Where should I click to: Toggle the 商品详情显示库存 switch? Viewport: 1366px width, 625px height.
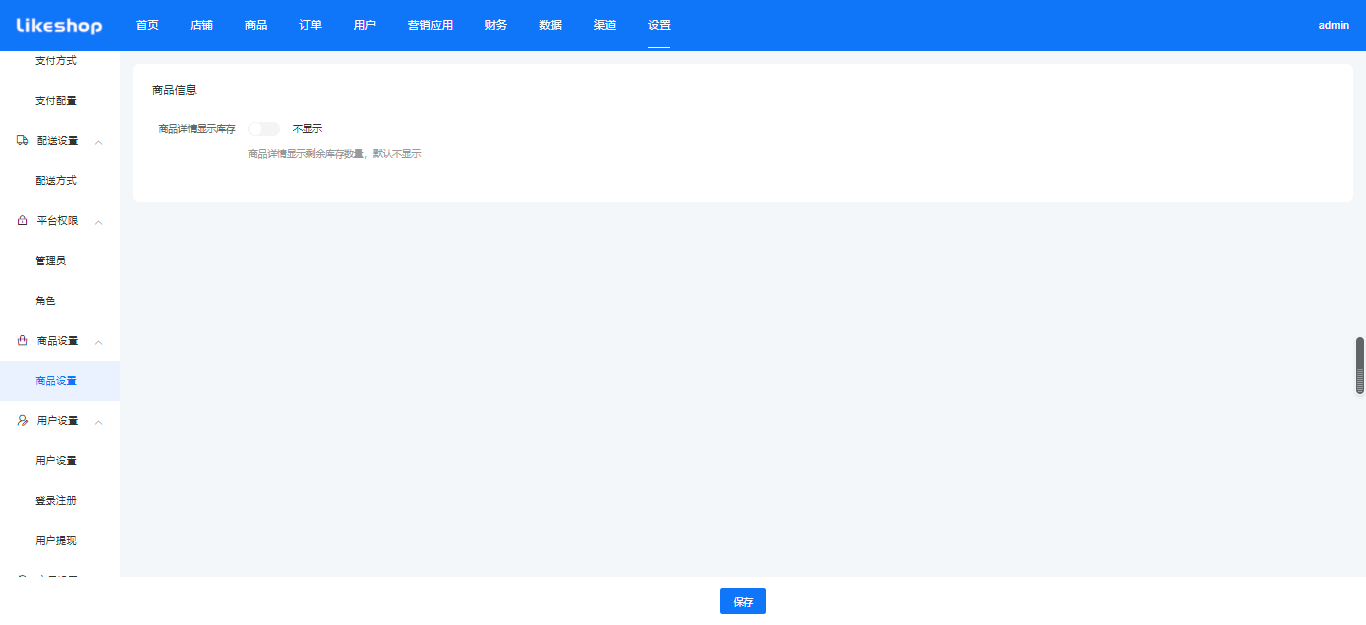click(x=264, y=129)
